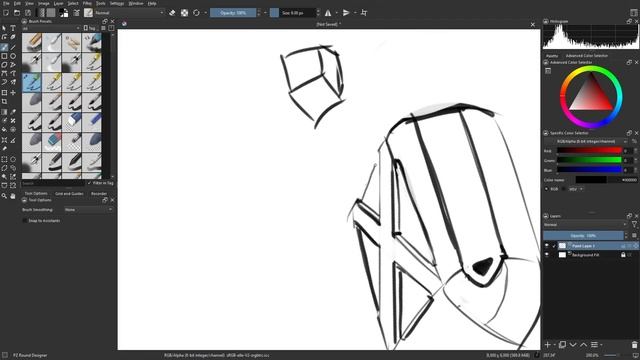
Task: Open the Layers blending mode Normal dropdown
Action: [x=585, y=224]
